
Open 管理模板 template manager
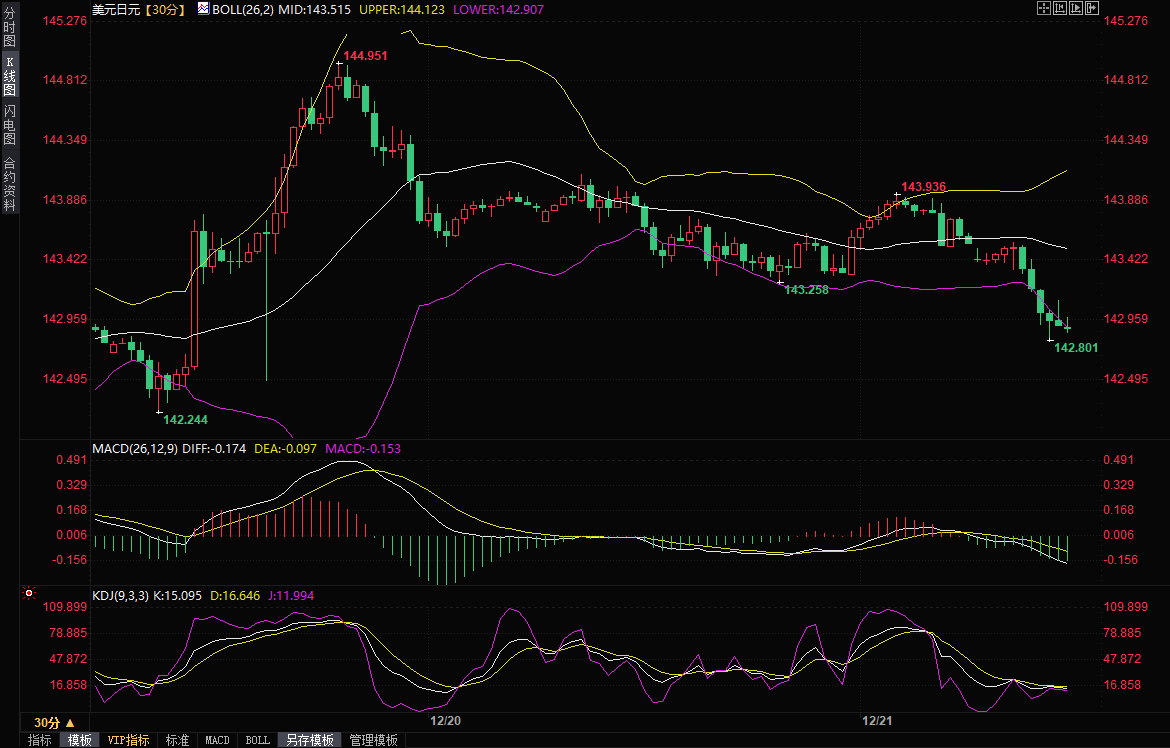tap(373, 740)
